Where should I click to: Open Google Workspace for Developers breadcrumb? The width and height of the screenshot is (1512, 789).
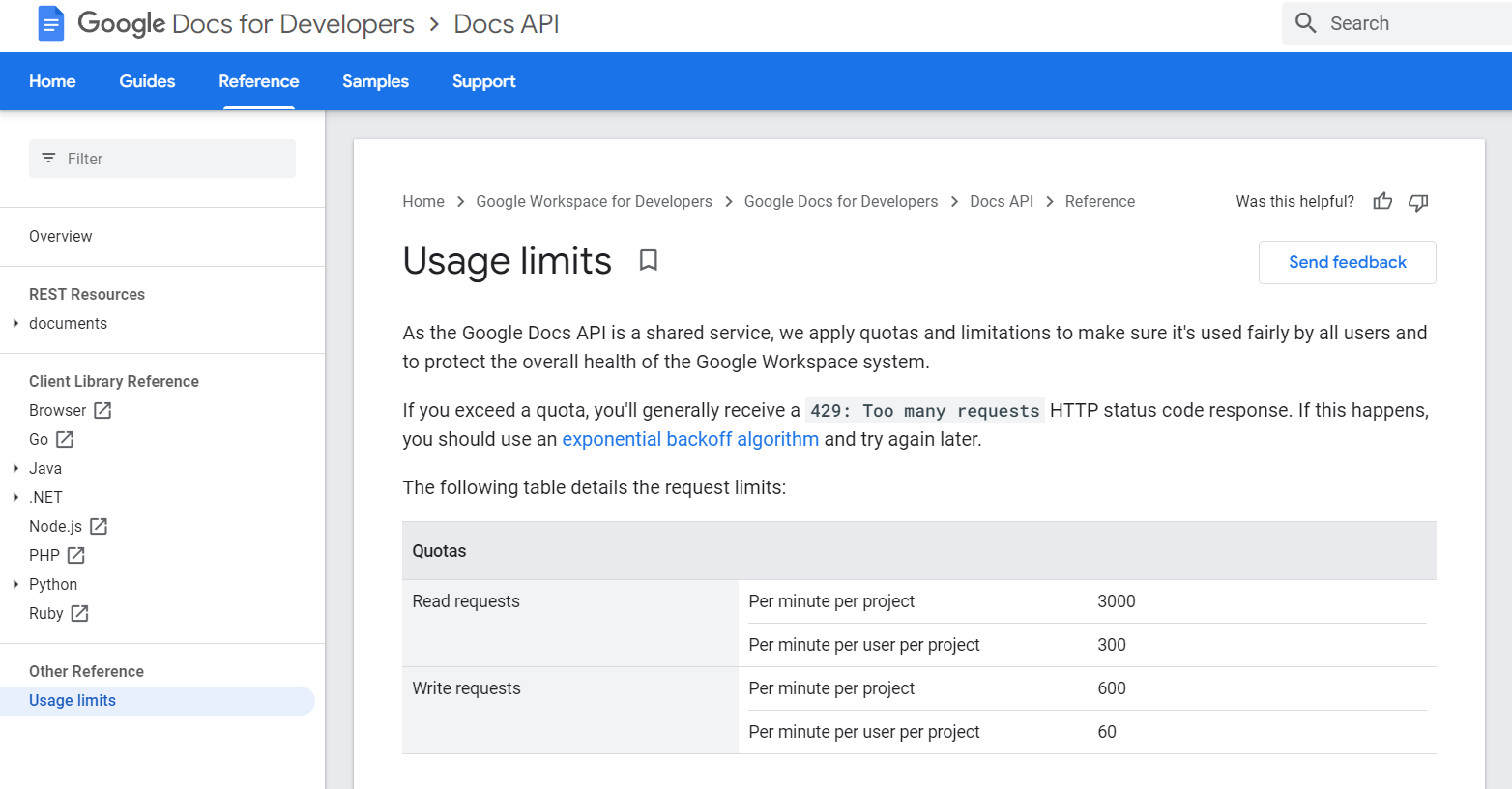[x=595, y=201]
